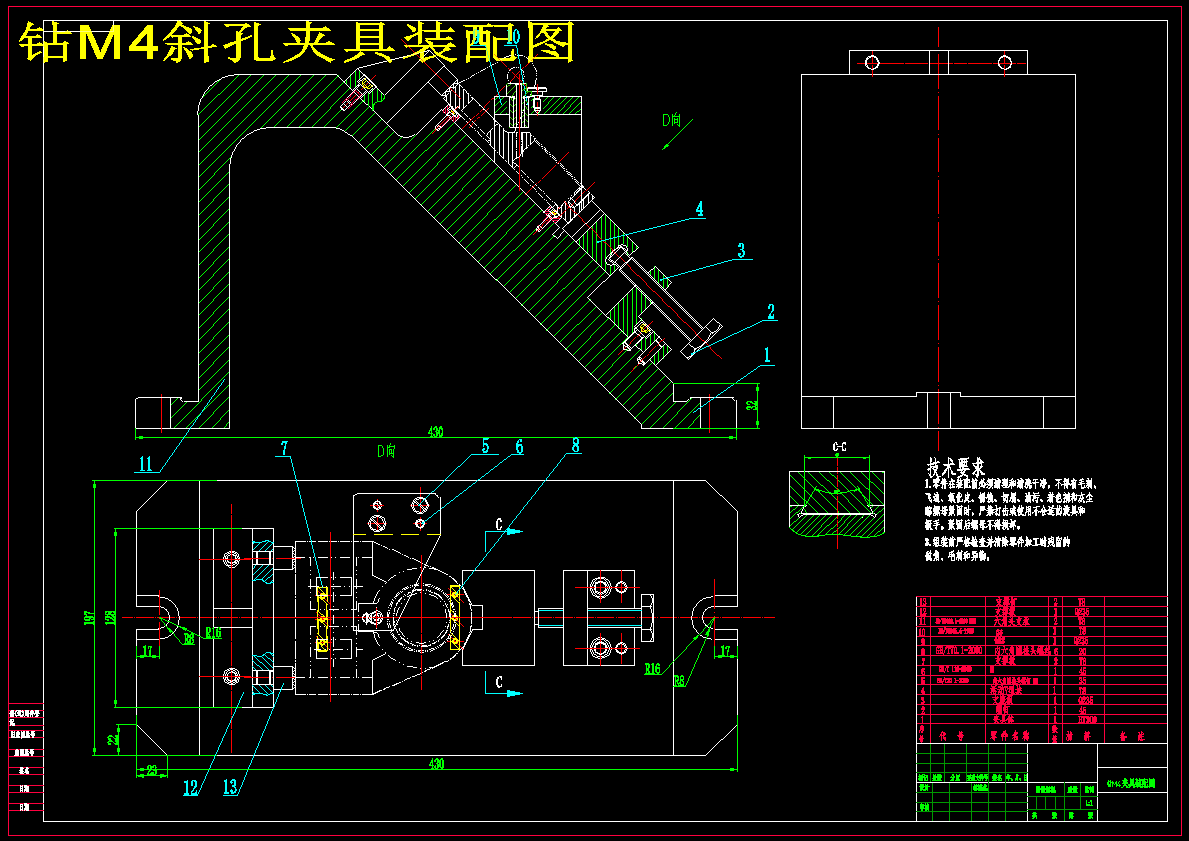Click the D向 label above the plan view
Viewport: 1189px width, 841px height.
point(386,450)
